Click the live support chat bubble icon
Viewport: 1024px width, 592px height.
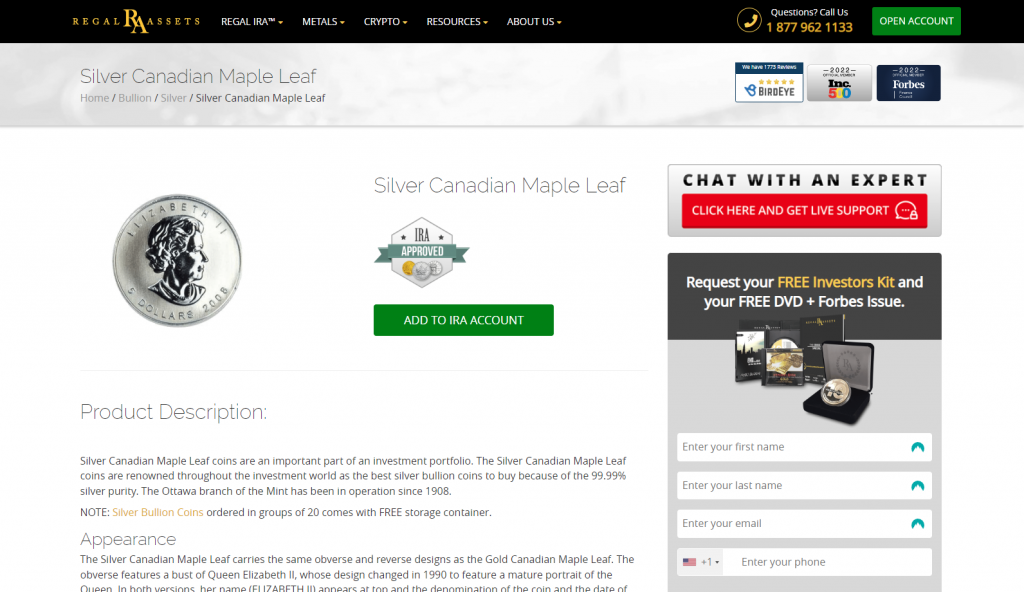906,210
